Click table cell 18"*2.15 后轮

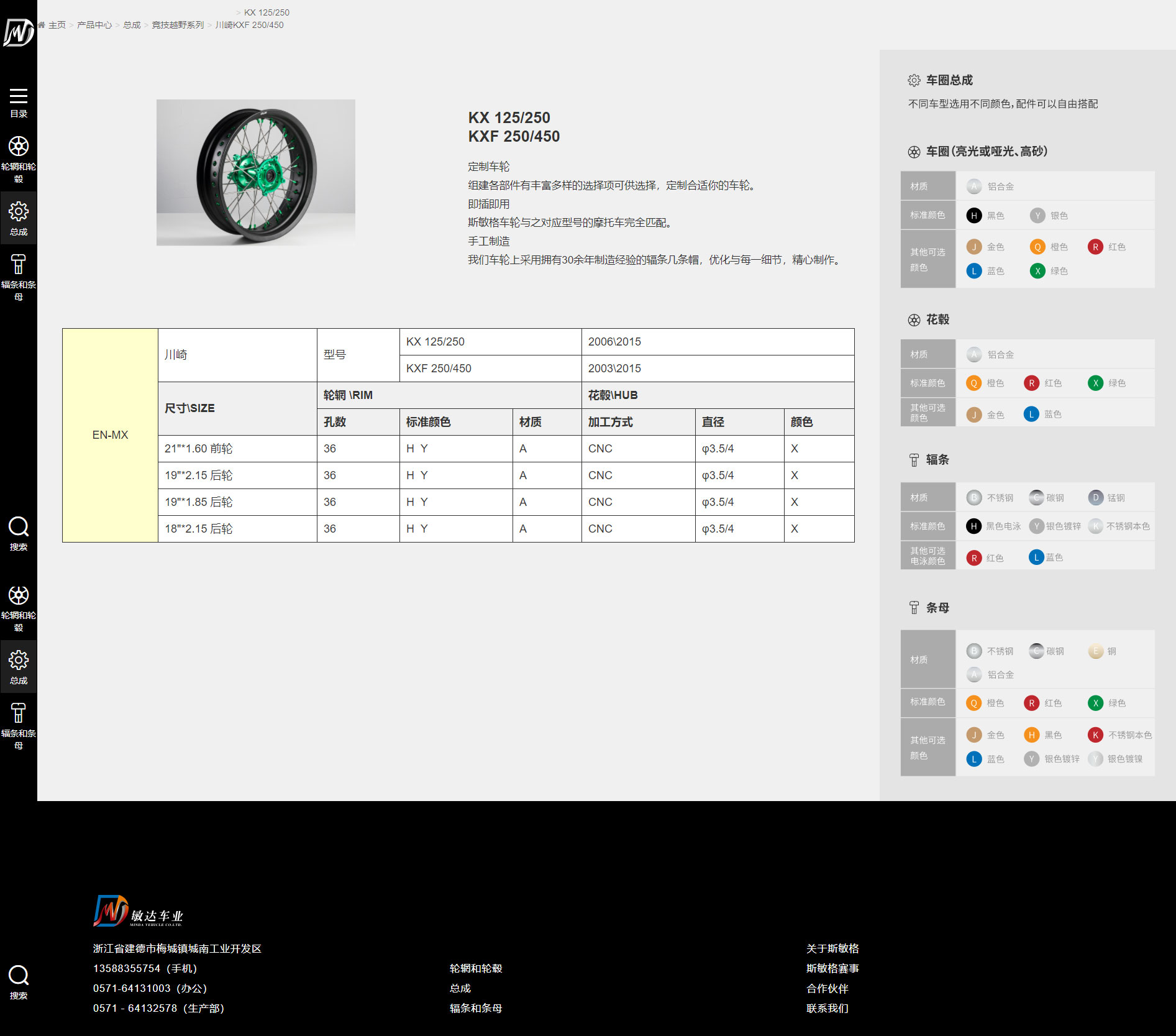tap(237, 529)
